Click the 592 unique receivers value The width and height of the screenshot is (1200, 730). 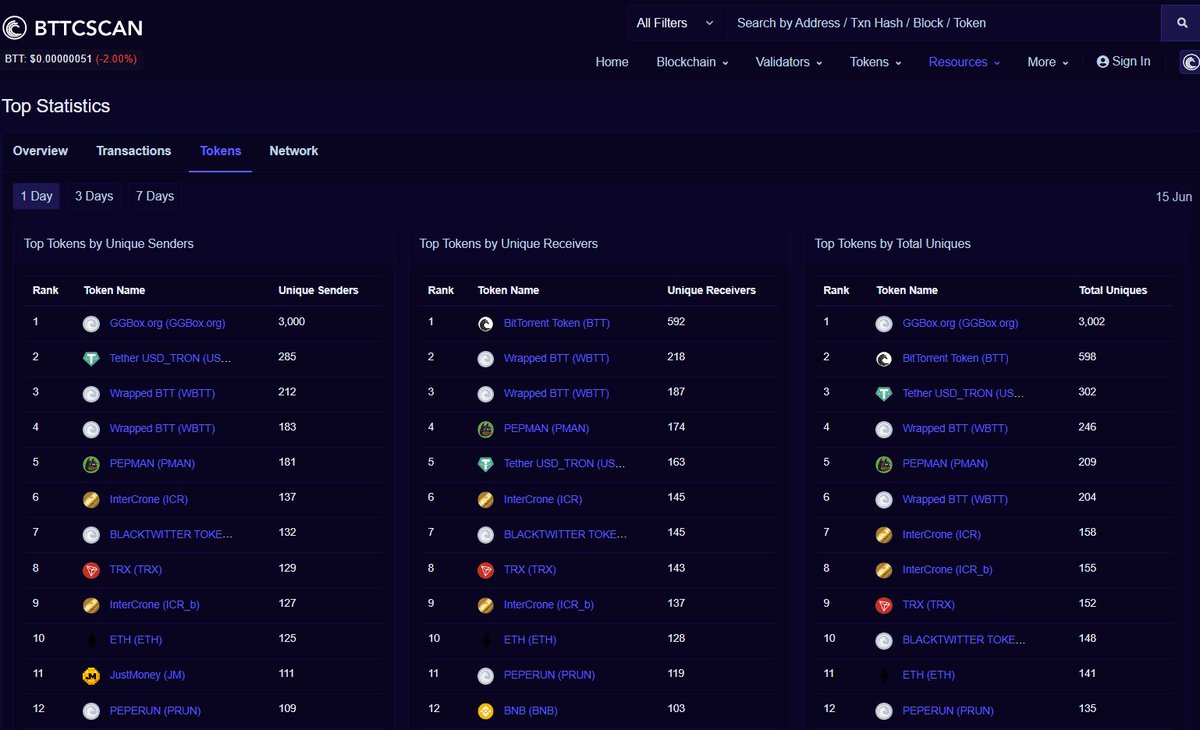(x=677, y=322)
